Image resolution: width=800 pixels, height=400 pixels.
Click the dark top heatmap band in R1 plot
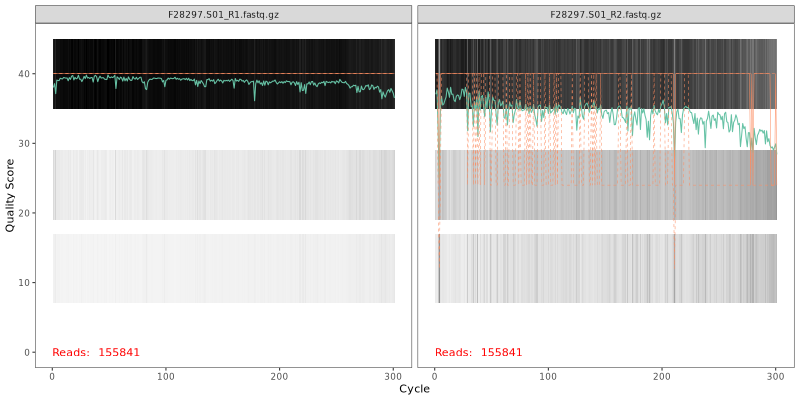[223, 55]
